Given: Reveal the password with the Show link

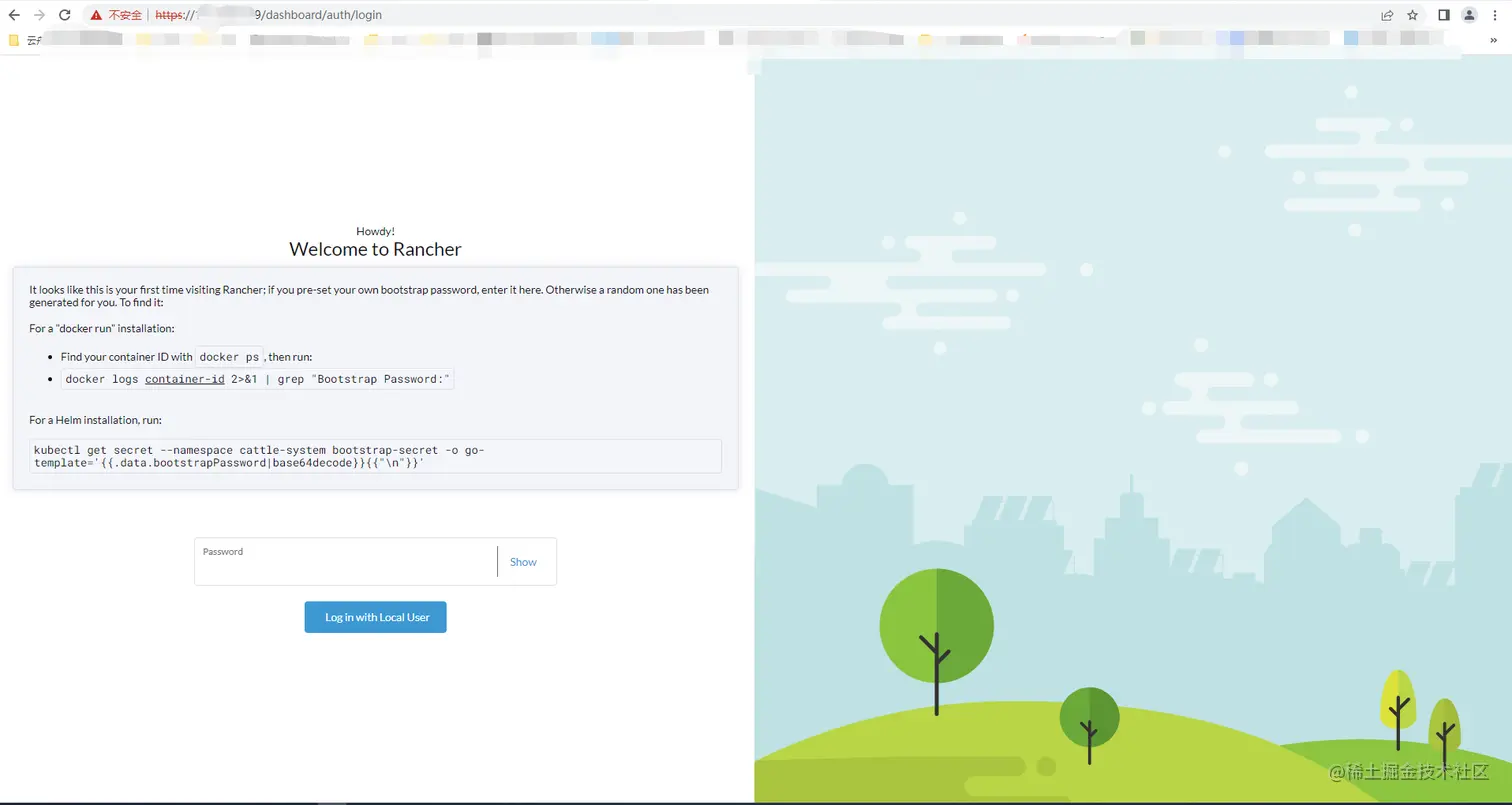Looking at the screenshot, I should [523, 562].
